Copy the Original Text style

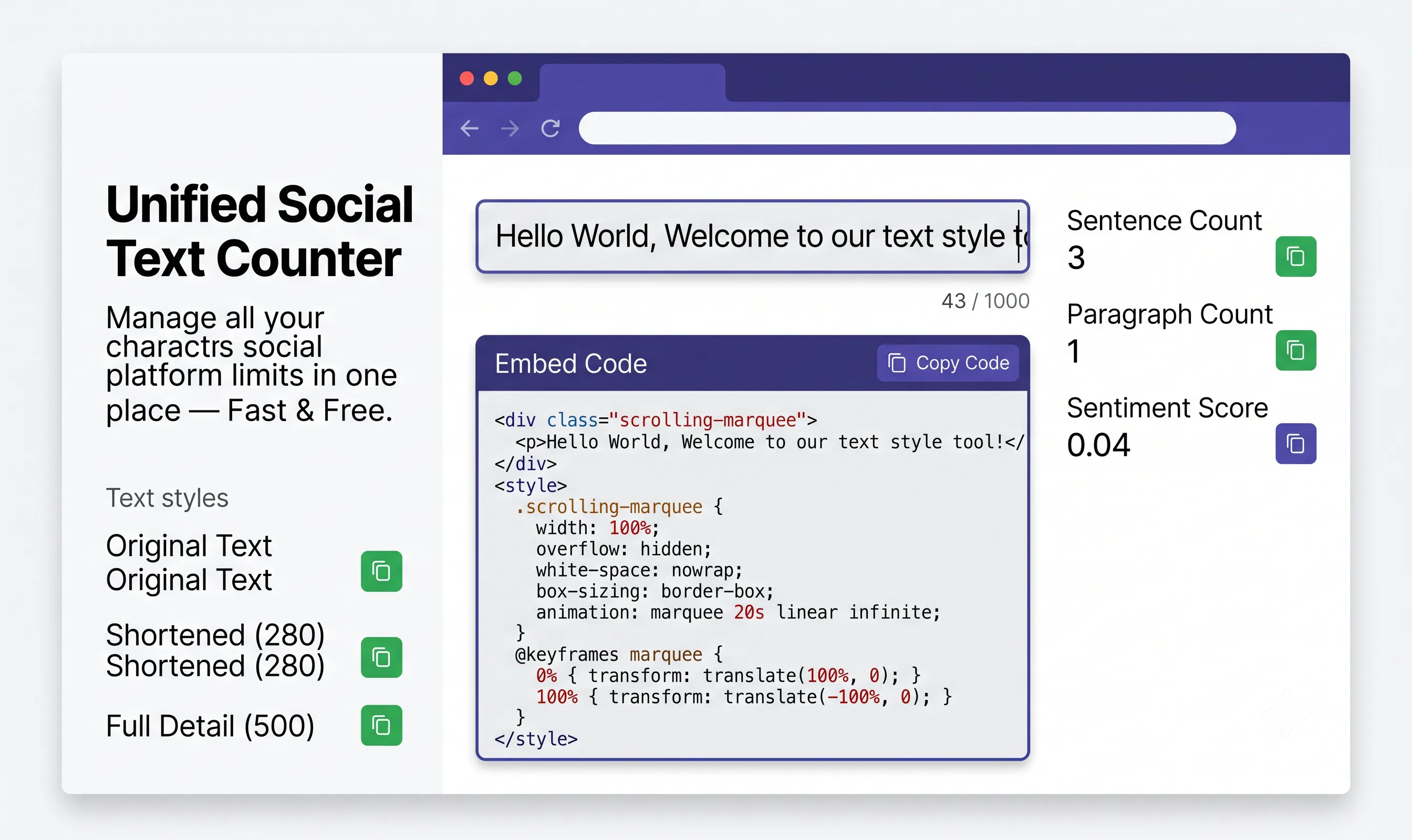point(381,571)
